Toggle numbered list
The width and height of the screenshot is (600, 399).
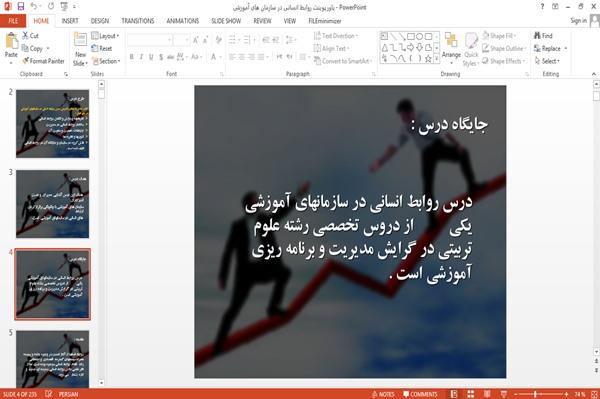click(247, 40)
